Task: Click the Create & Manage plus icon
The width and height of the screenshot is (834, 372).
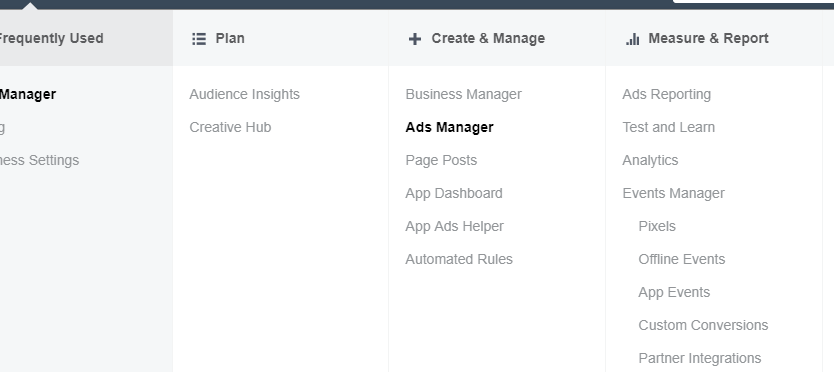Action: (415, 39)
